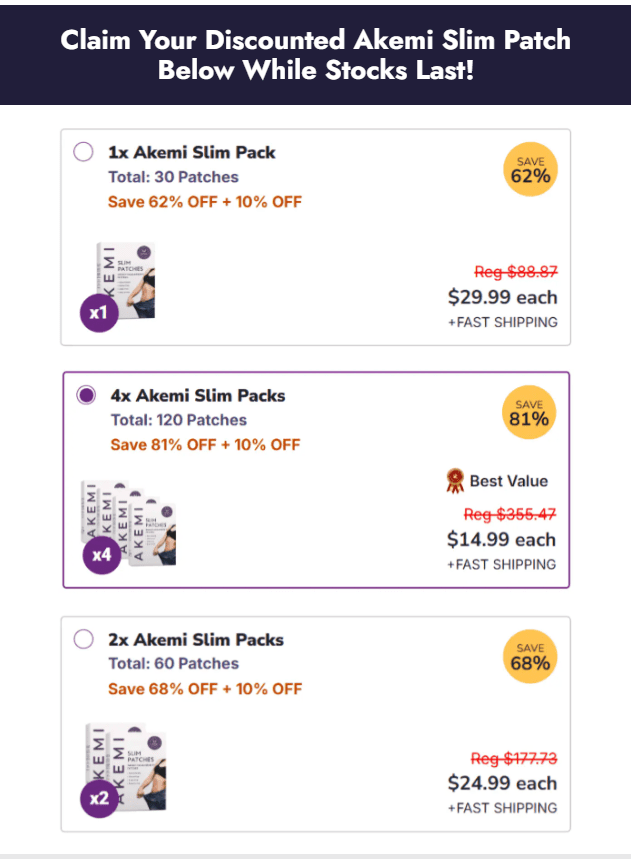
Task: Select the 1x Akemi Slim Pack radio button
Action: pos(83,152)
